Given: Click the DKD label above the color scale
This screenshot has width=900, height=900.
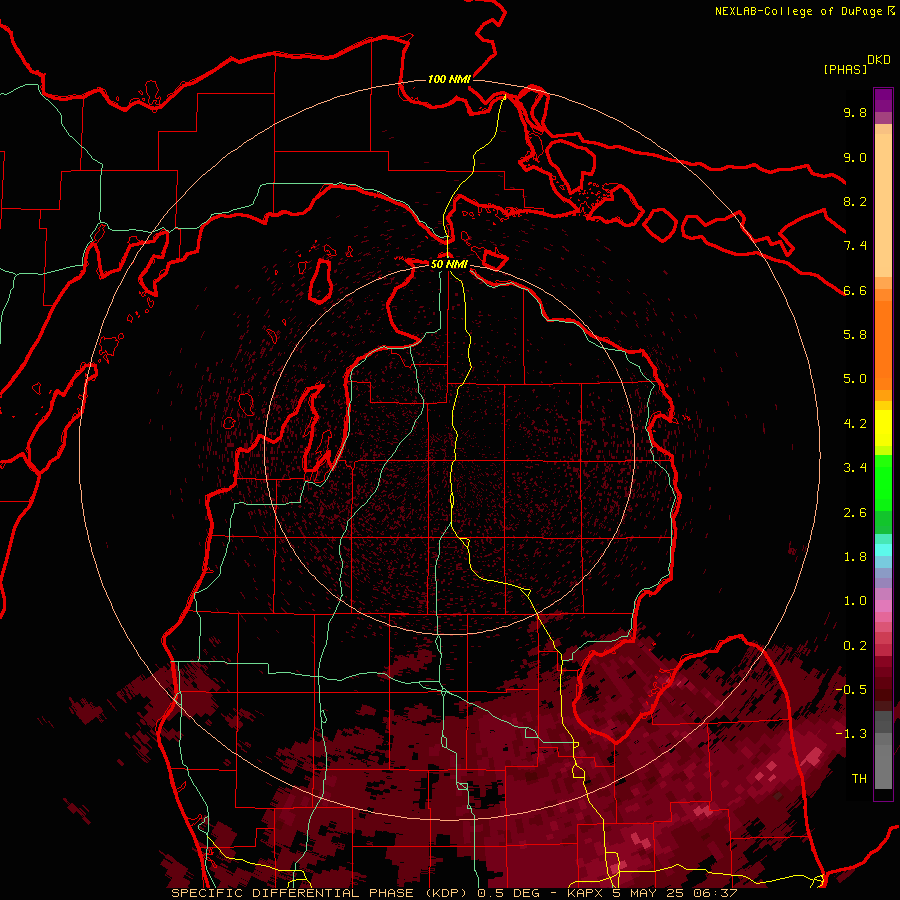Looking at the screenshot, I should tap(878, 60).
